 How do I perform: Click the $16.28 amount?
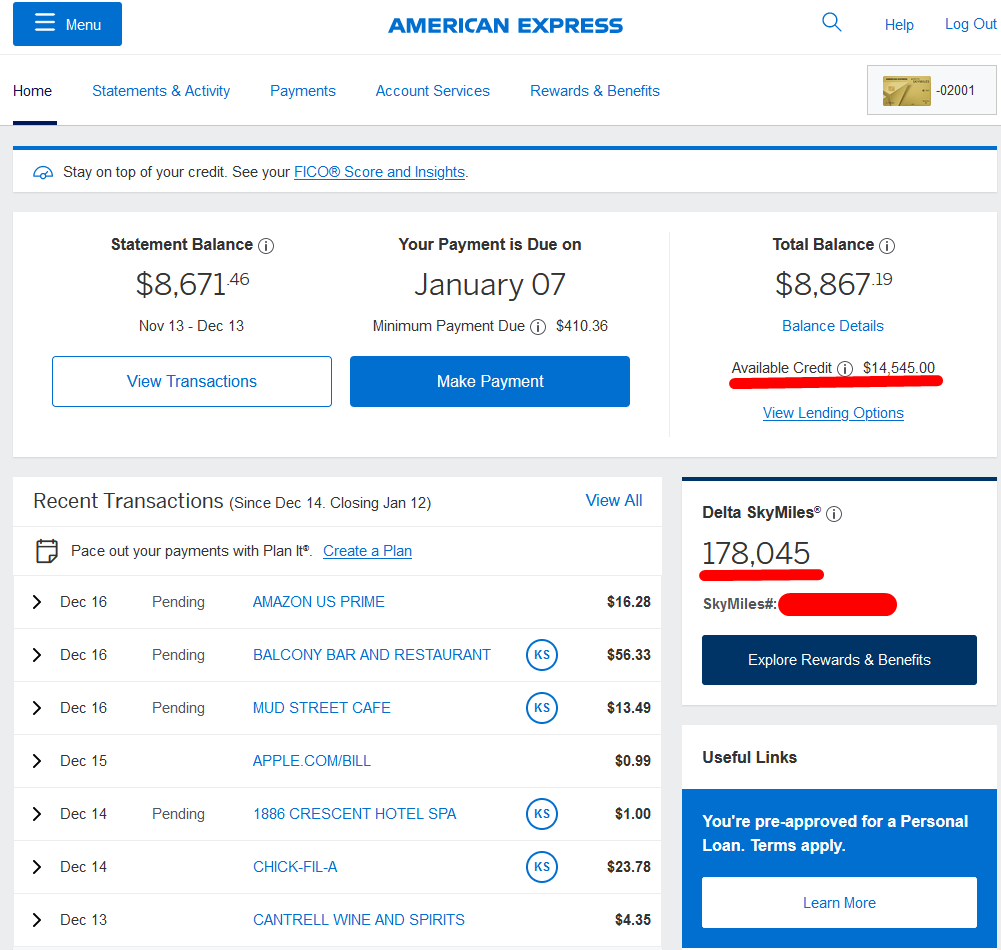629,602
